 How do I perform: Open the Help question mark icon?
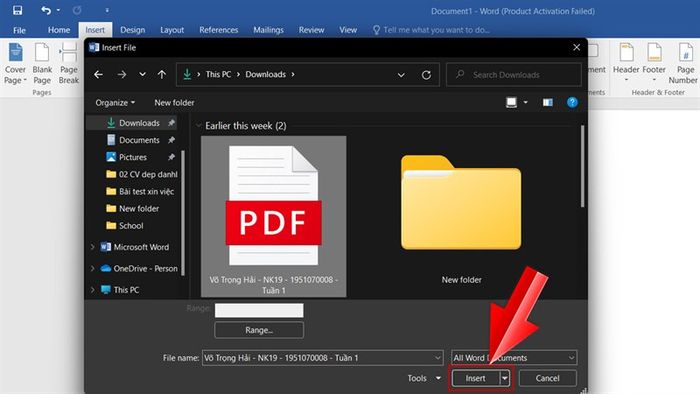point(572,103)
